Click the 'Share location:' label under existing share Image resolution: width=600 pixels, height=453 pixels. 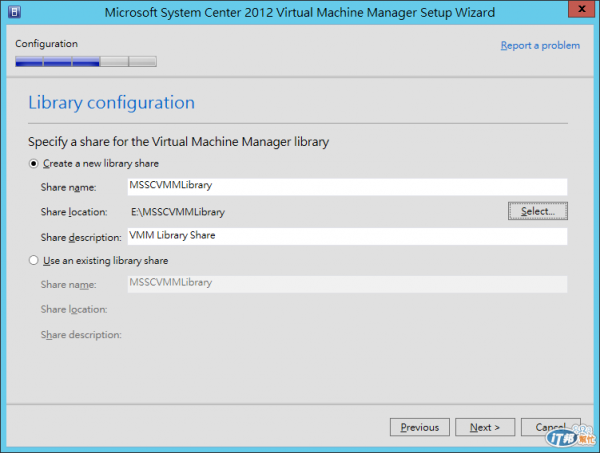click(74, 309)
